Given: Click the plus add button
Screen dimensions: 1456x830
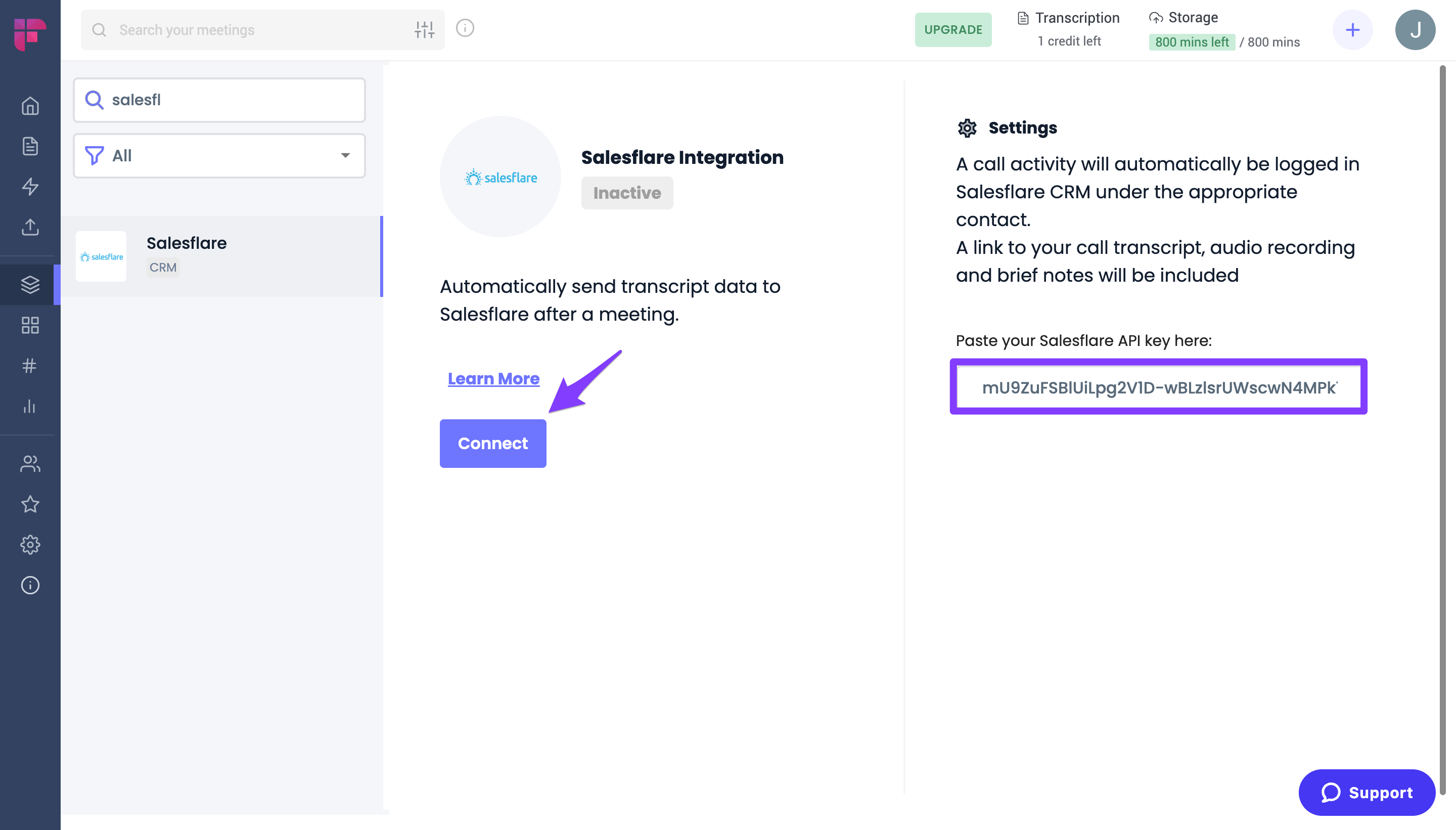Looking at the screenshot, I should pyautogui.click(x=1352, y=30).
